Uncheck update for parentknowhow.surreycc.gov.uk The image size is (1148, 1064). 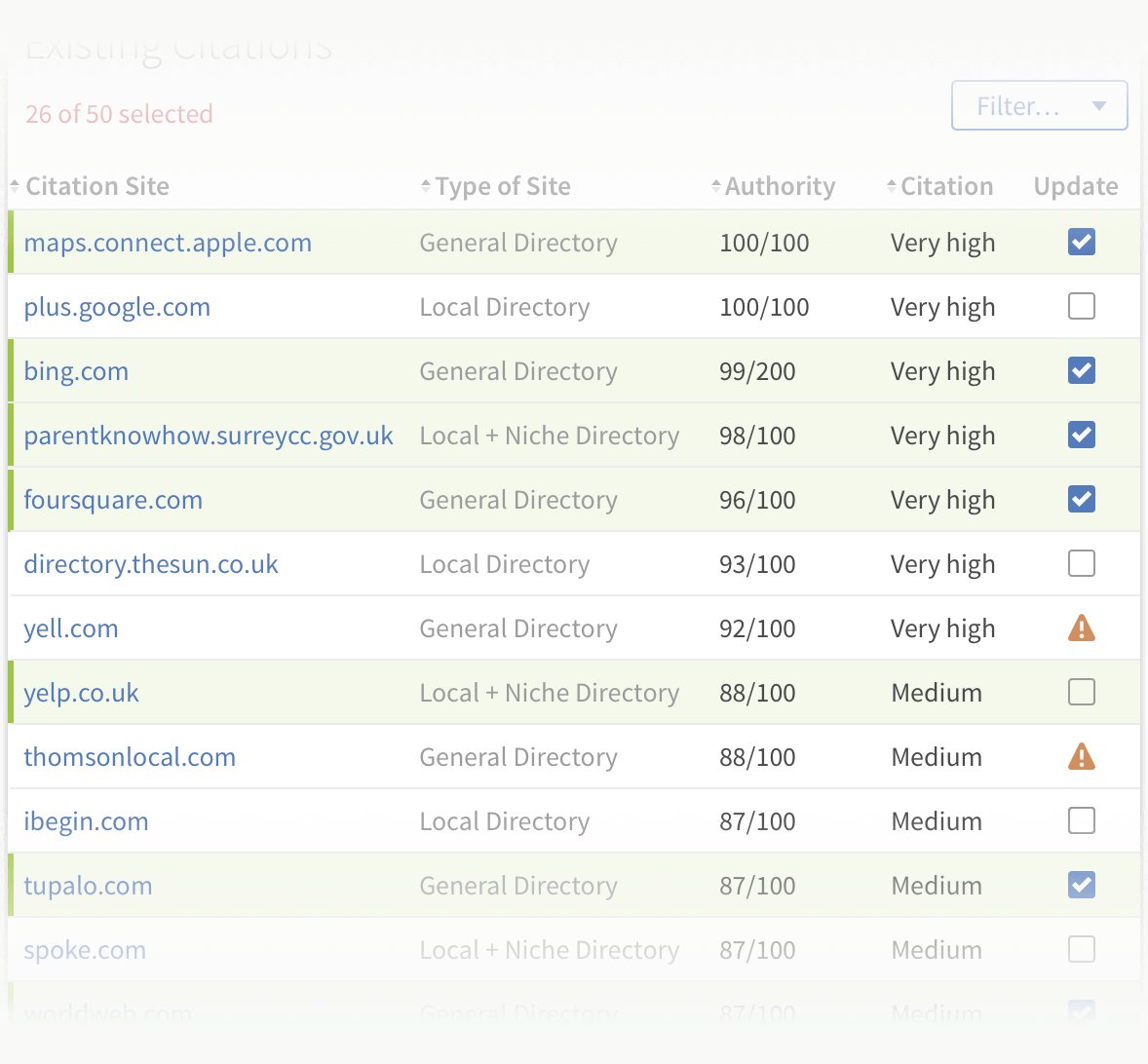click(x=1082, y=436)
